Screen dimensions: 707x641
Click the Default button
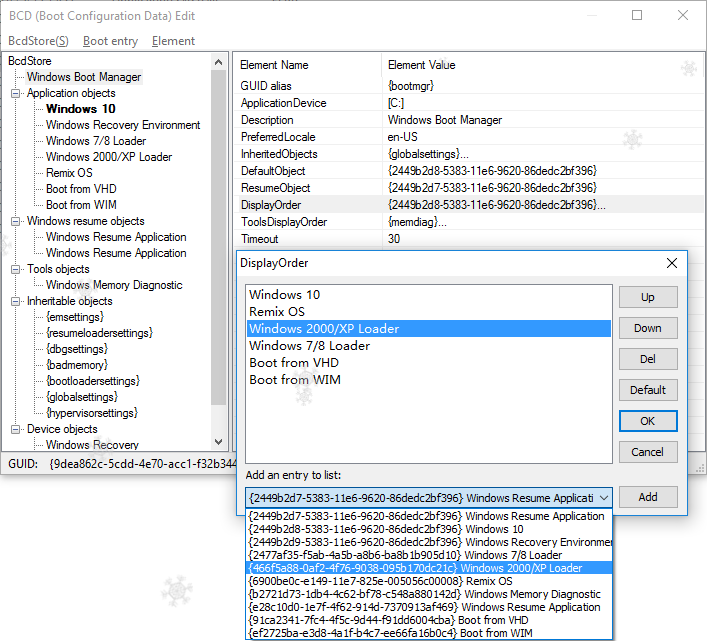(x=648, y=390)
